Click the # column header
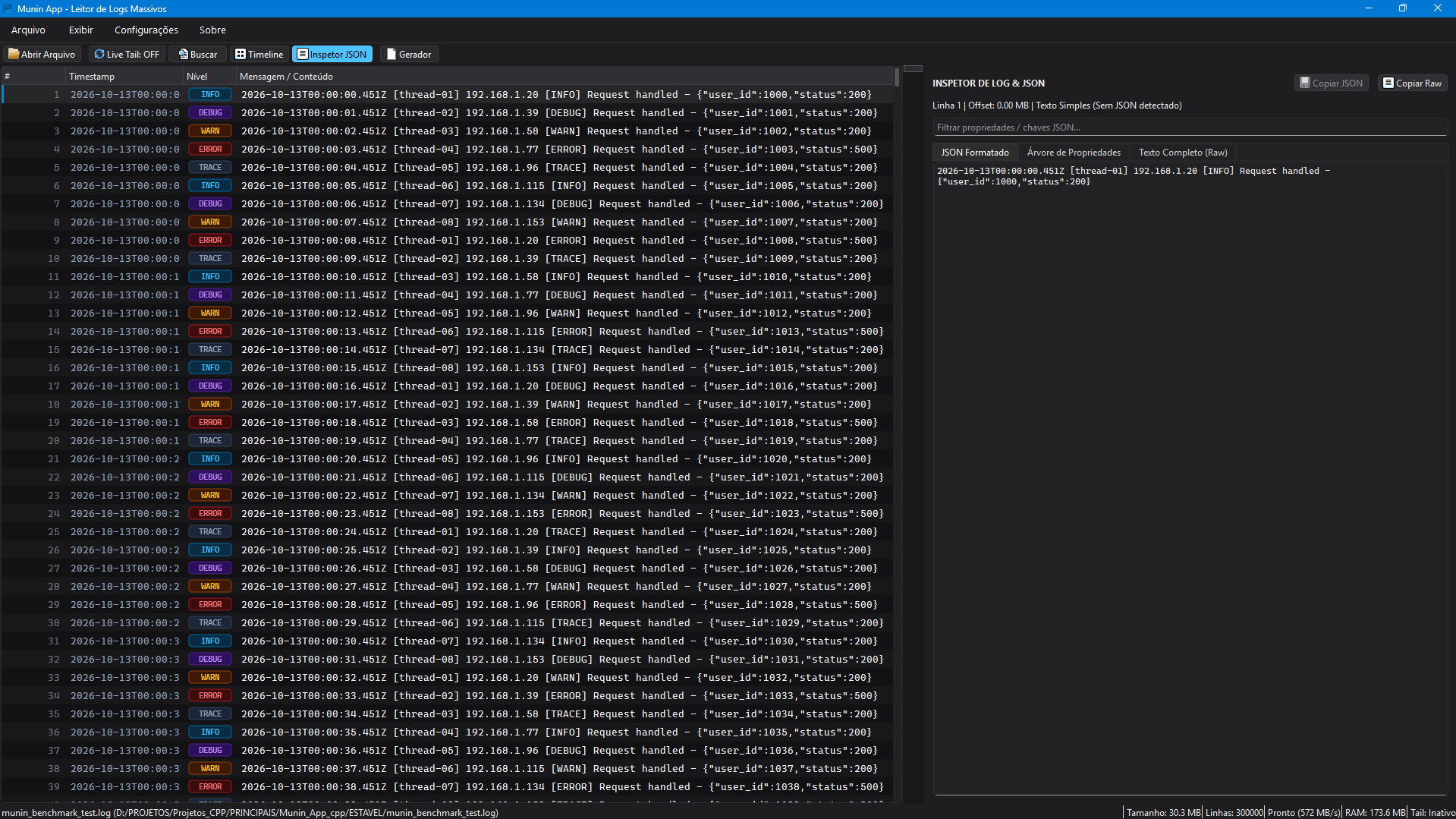 pyautogui.click(x=33, y=76)
